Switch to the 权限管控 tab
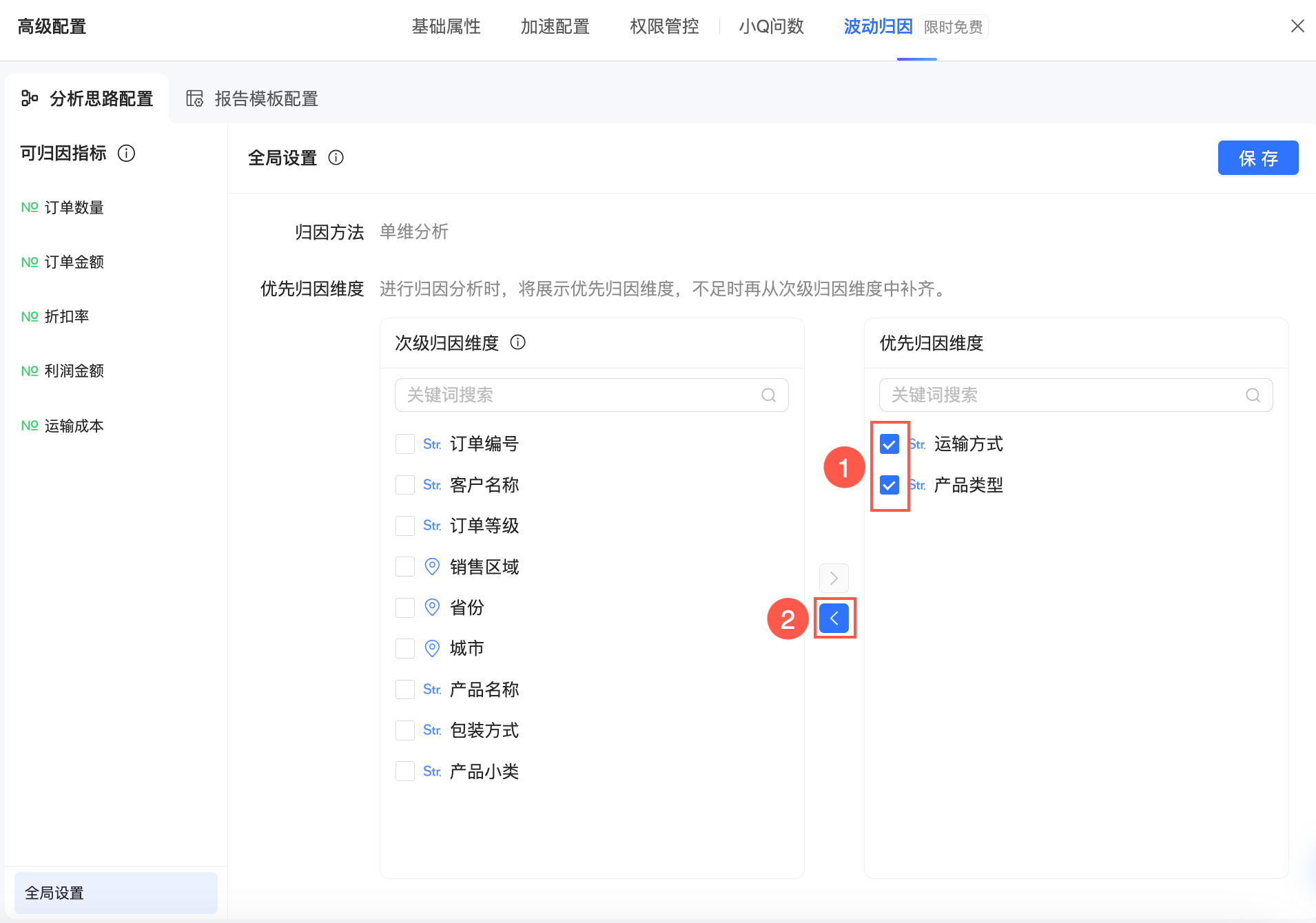Viewport: 1316px width, 923px height. (x=665, y=26)
